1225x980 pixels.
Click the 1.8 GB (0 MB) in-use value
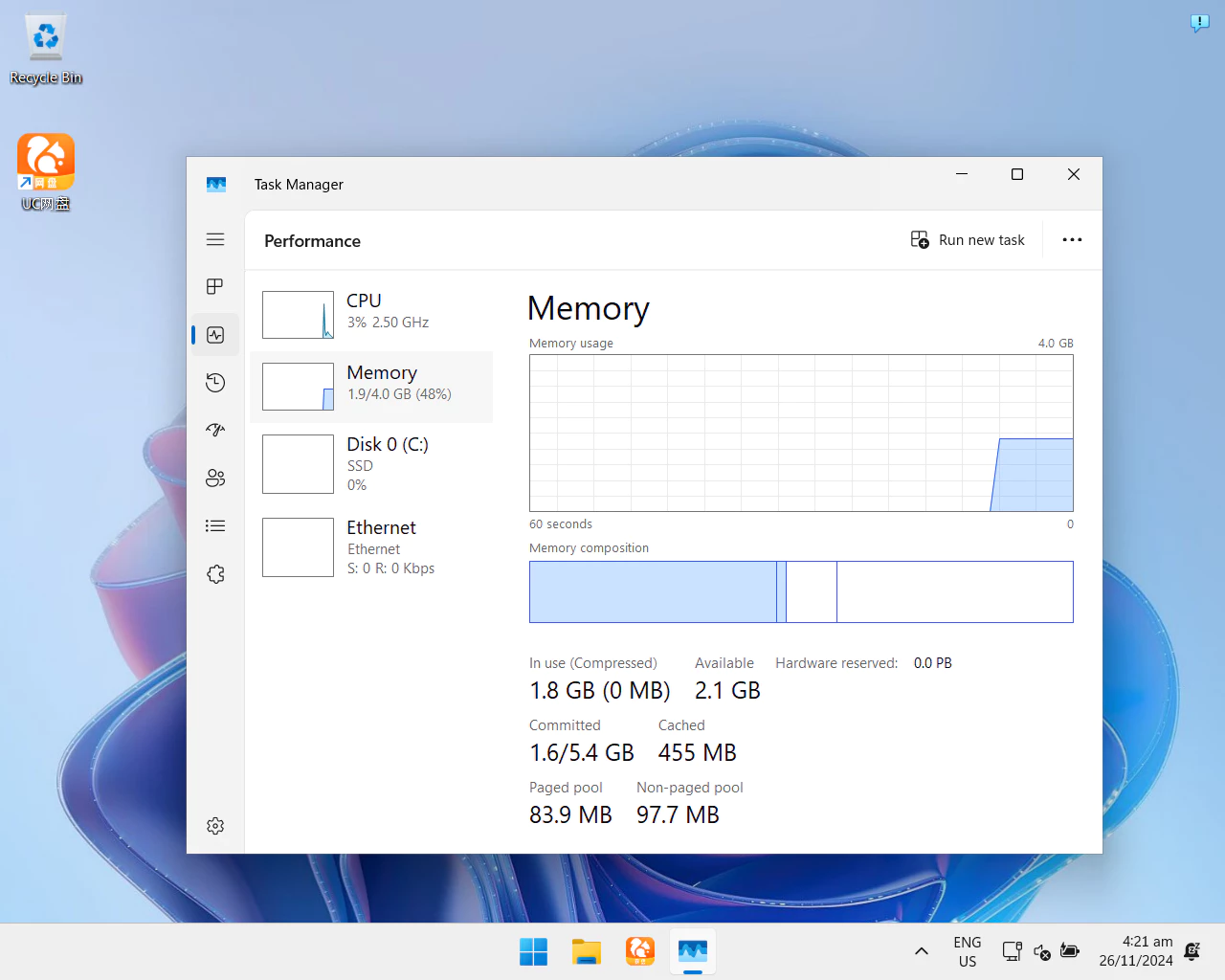[x=600, y=690]
